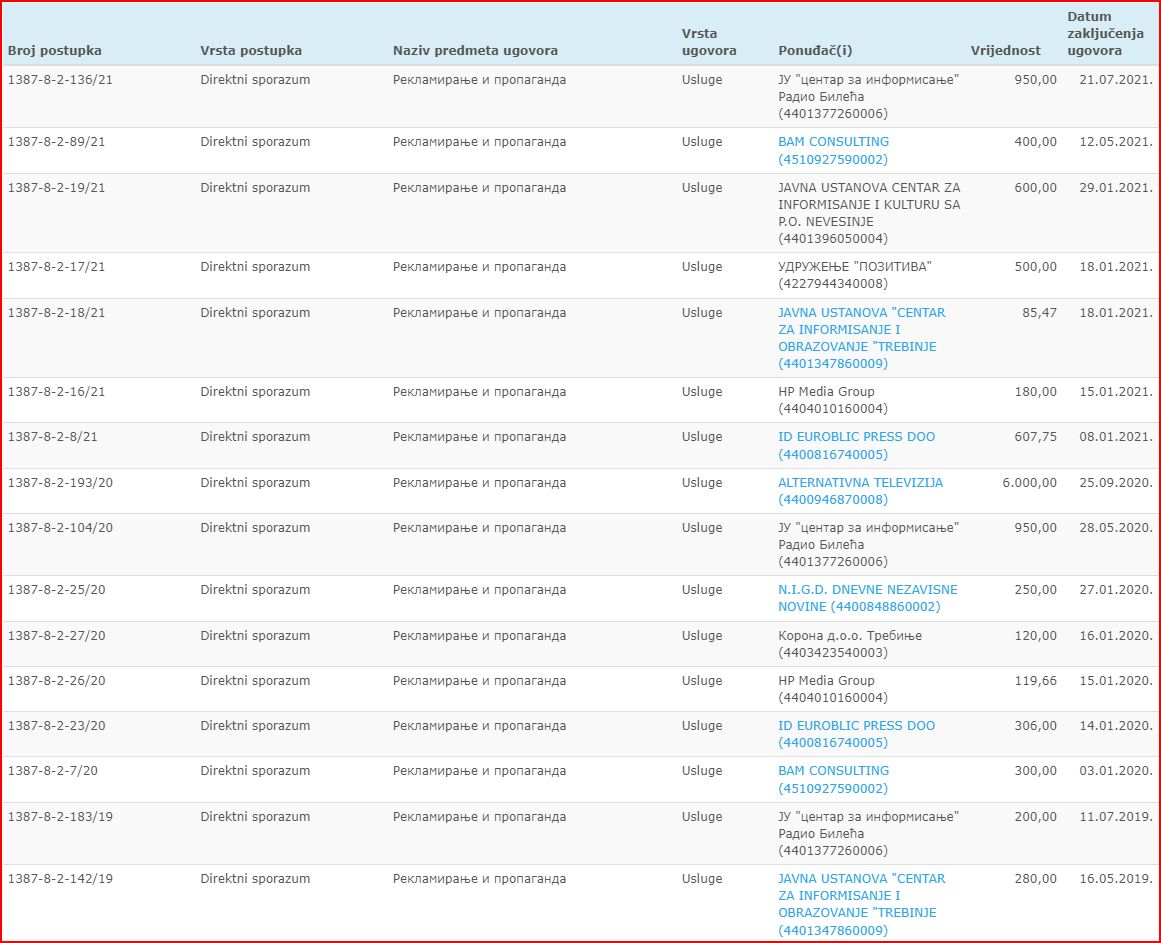Screen dimensions: 1161x943
Task: Open ID EUROBLIC PRESS DOO link in row 1387-8-2-23/20
Action: point(856,734)
